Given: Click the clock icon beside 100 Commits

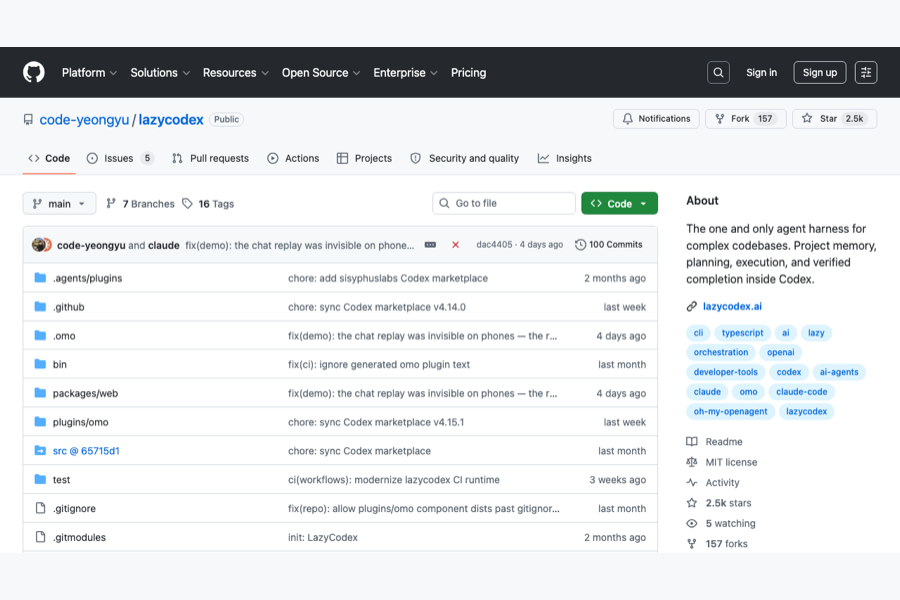Looking at the screenshot, I should [580, 245].
